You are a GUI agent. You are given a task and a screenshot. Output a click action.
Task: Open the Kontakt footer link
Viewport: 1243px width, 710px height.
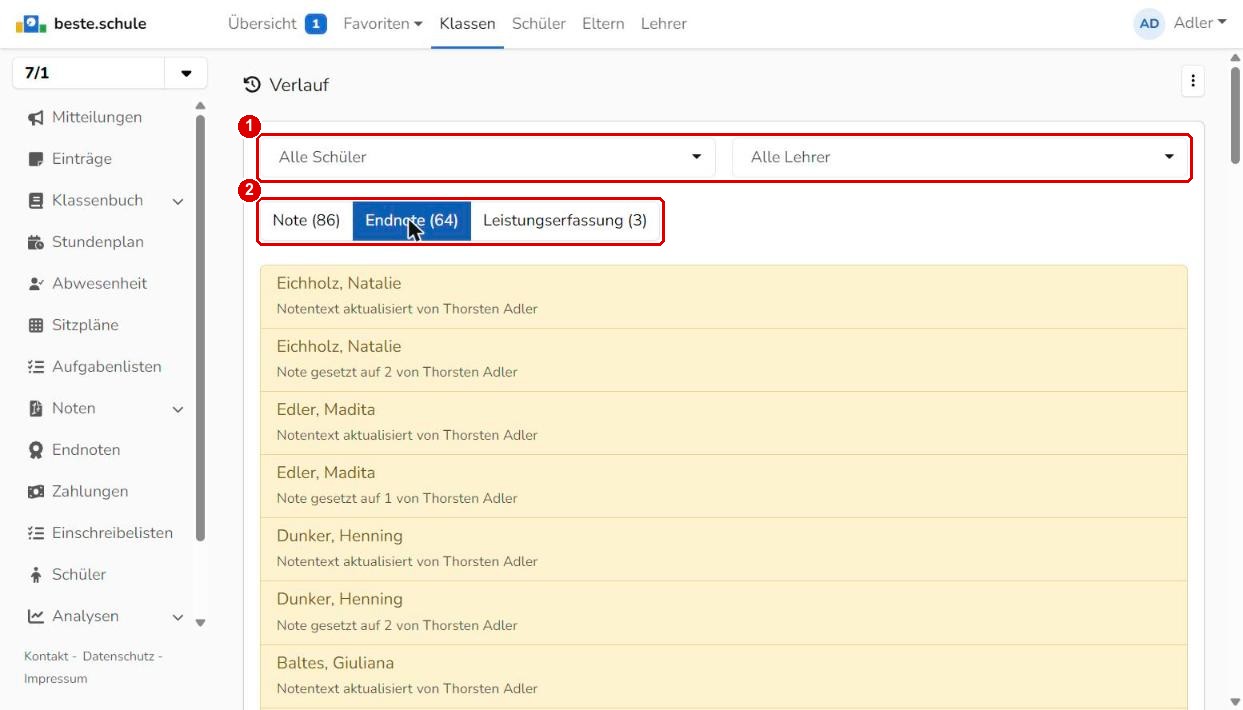[x=46, y=656]
